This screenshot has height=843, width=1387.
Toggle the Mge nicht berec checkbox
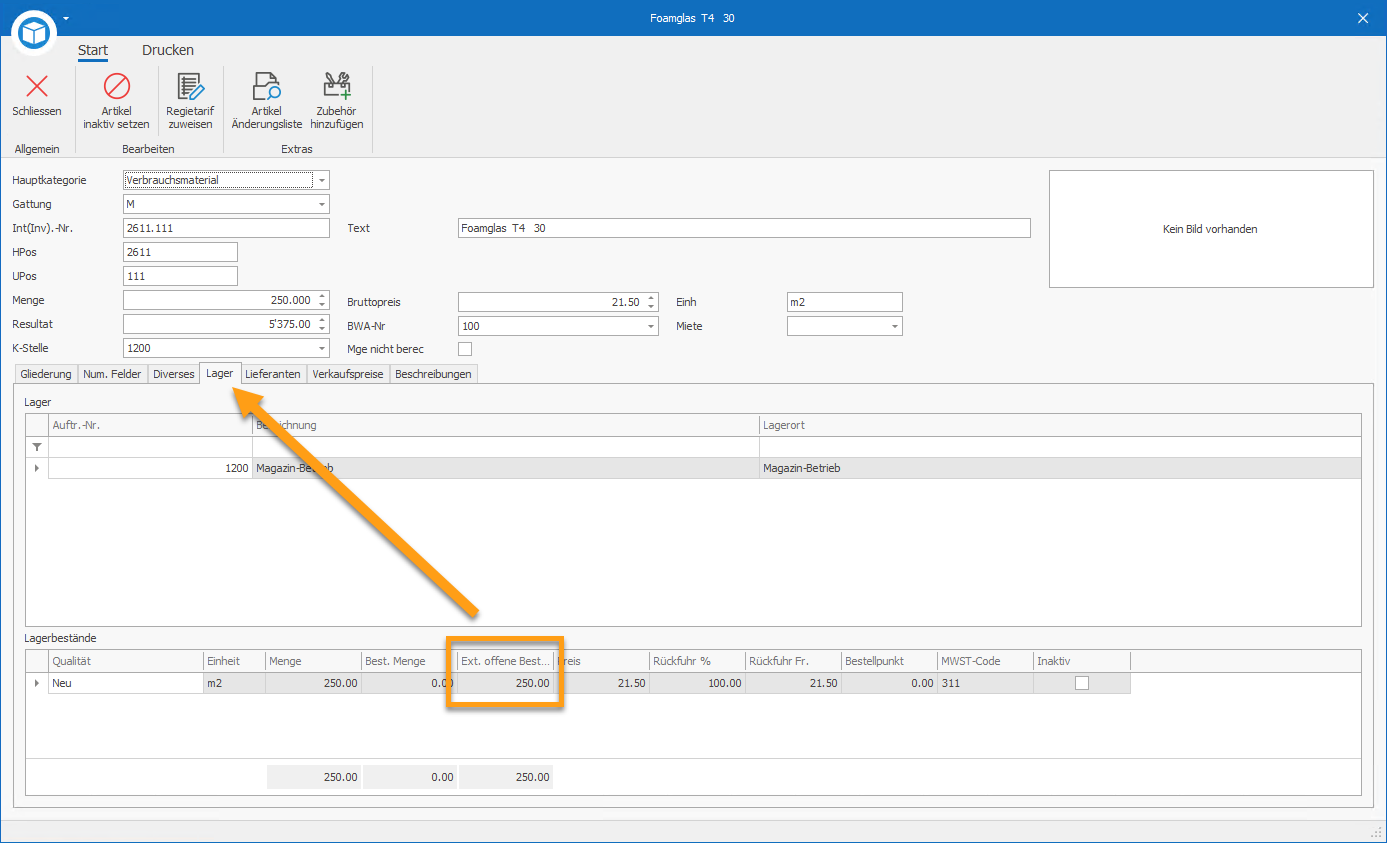coord(465,349)
